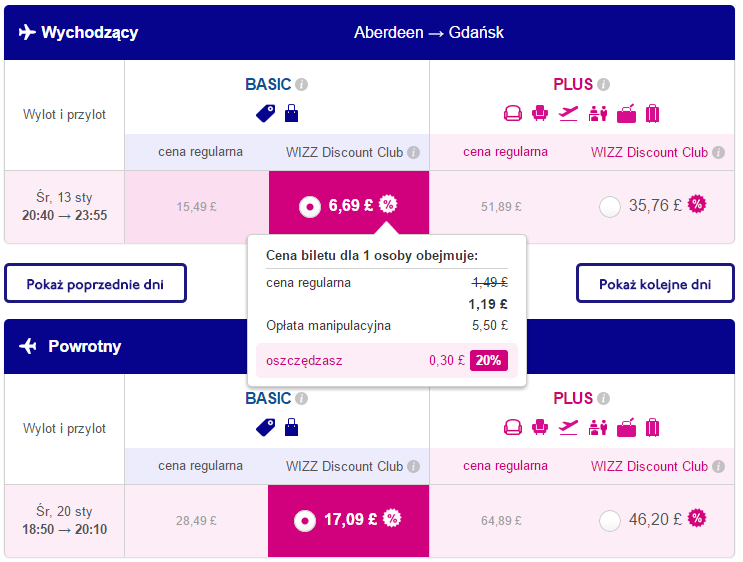Select the outgoing BASIC 6,69 £ fare radio button
The height and width of the screenshot is (562, 743).
click(310, 207)
